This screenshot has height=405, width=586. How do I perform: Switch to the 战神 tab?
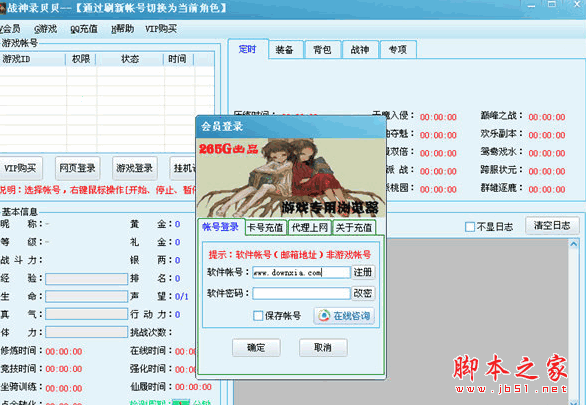pyautogui.click(x=360, y=49)
